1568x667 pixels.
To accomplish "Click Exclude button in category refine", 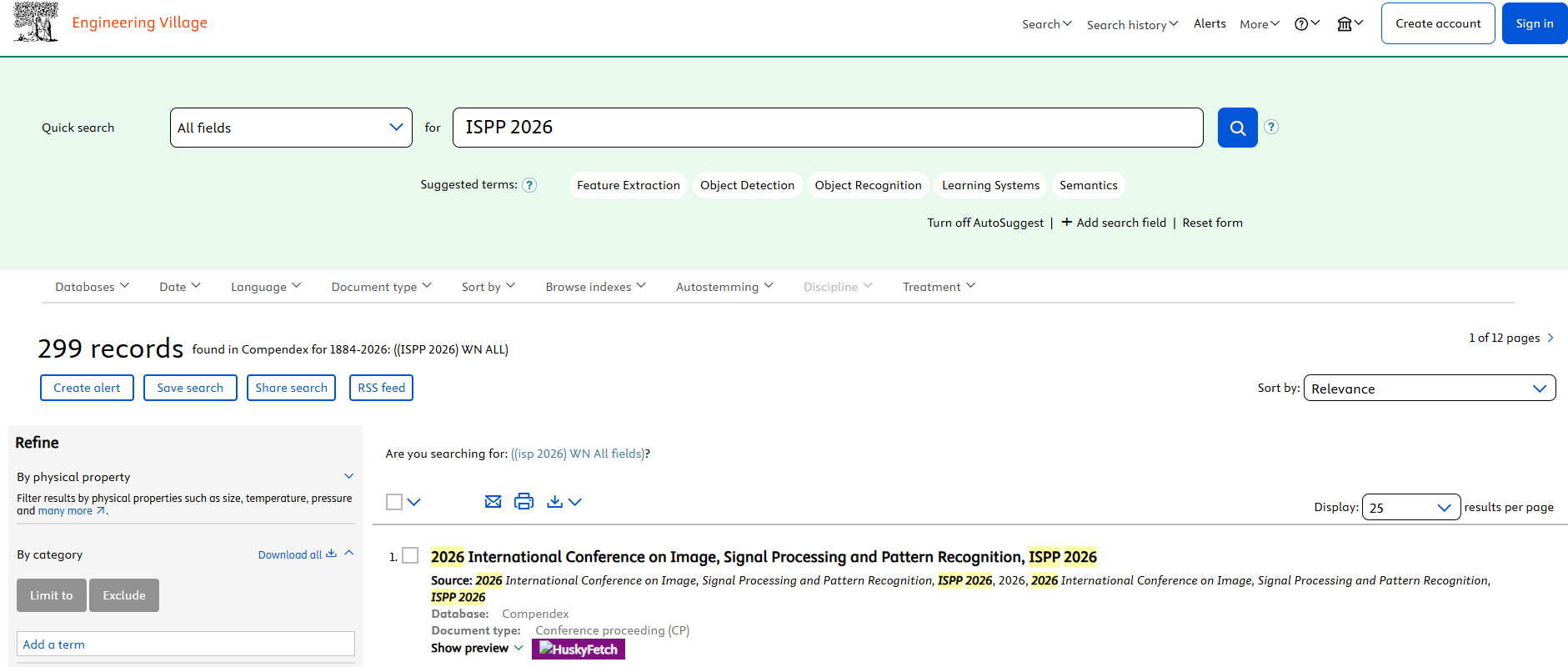I will click(x=124, y=595).
